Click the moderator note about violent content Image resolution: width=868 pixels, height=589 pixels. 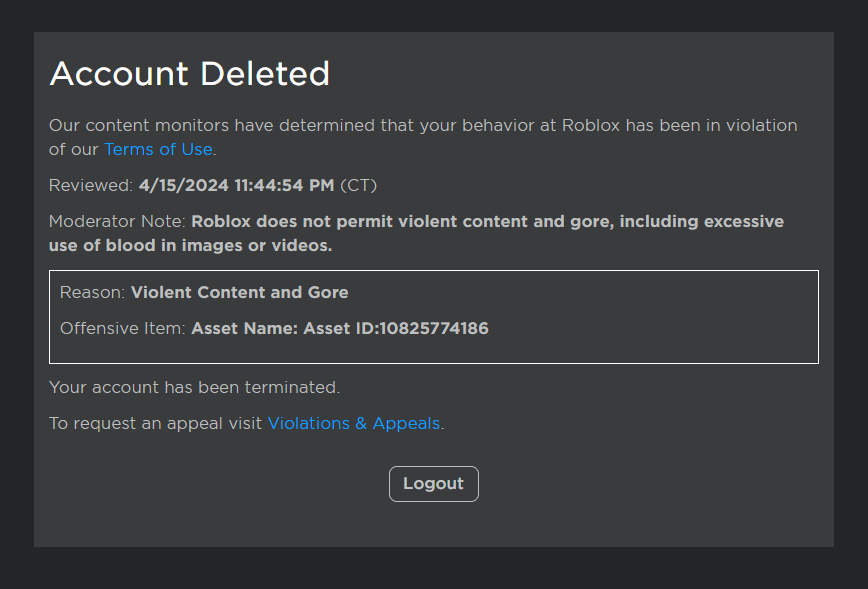416,234
